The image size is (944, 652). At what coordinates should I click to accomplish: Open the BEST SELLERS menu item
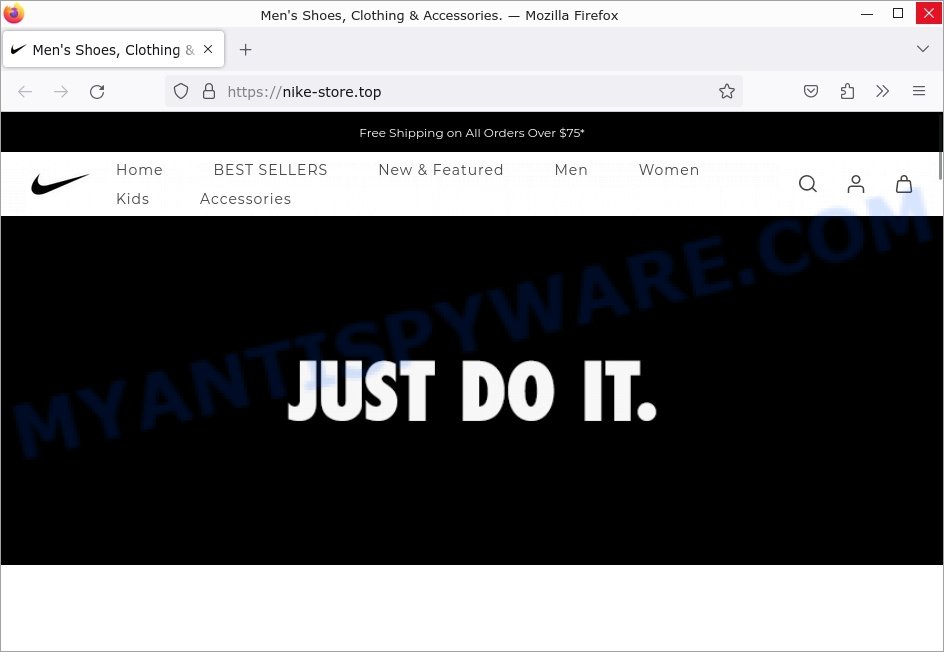coord(270,170)
